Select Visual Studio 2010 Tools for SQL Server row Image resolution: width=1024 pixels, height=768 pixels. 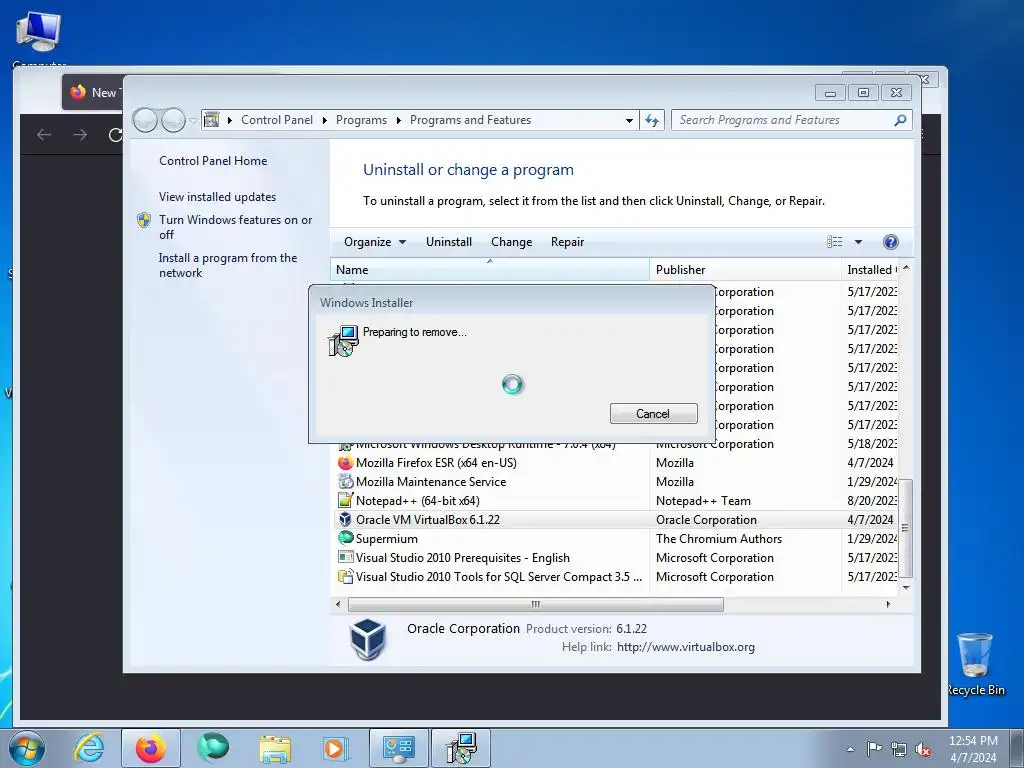click(614, 576)
